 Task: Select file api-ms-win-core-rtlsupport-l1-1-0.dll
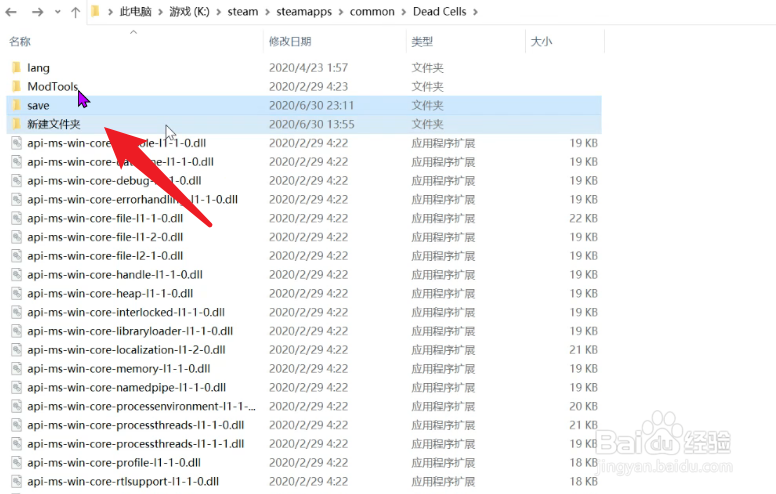[x=123, y=482]
